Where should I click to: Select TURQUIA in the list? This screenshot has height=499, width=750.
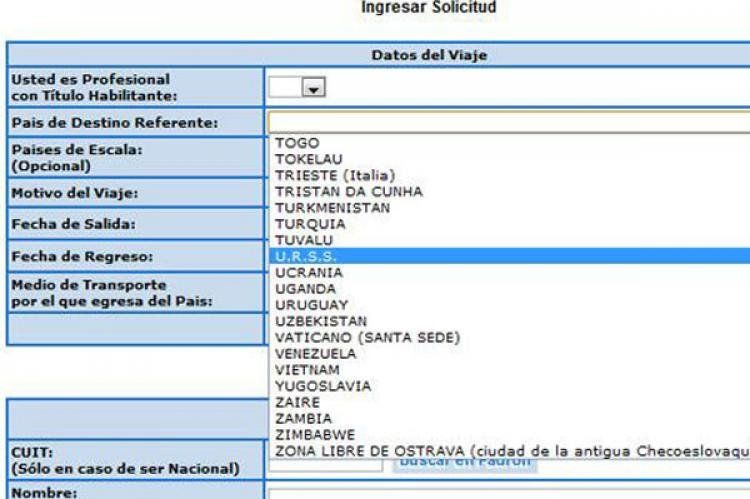pos(510,224)
